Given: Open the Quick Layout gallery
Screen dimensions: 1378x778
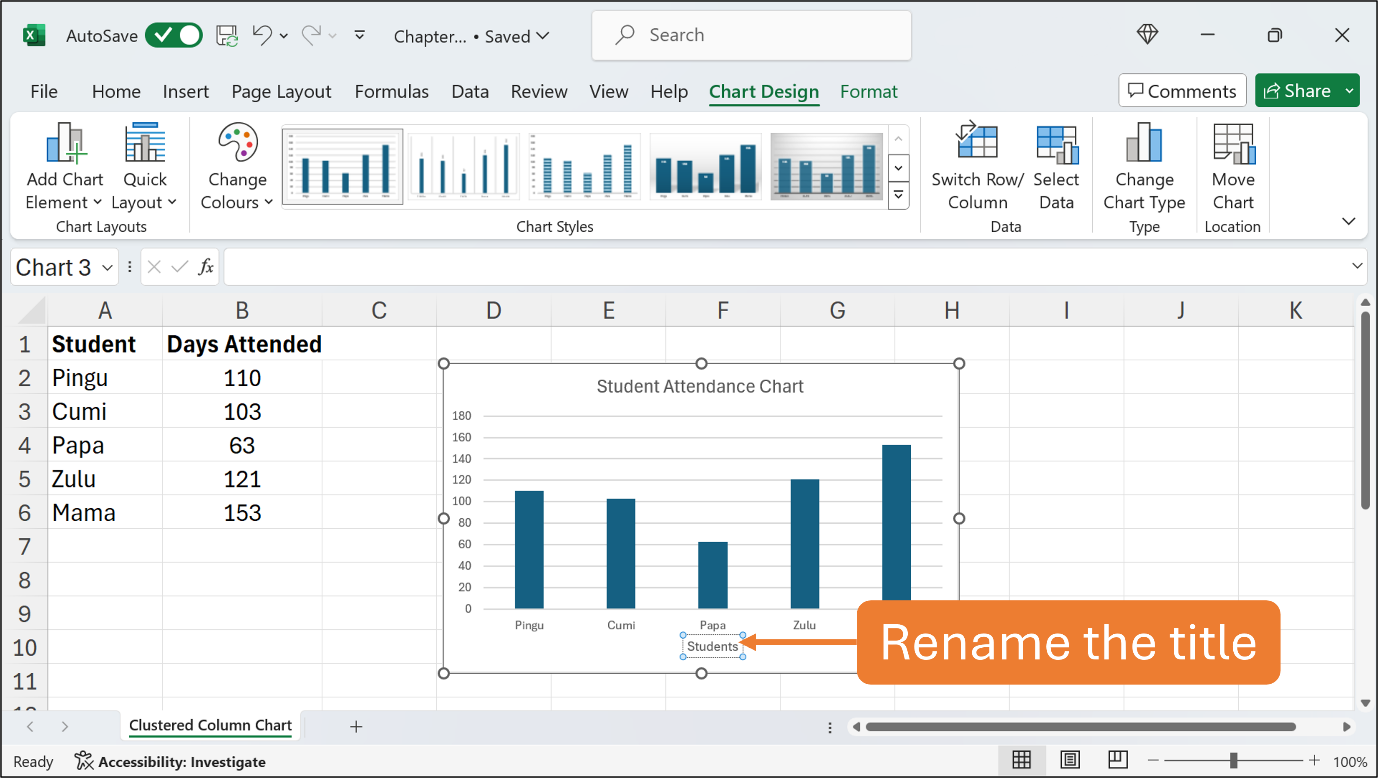Looking at the screenshot, I should tap(145, 166).
